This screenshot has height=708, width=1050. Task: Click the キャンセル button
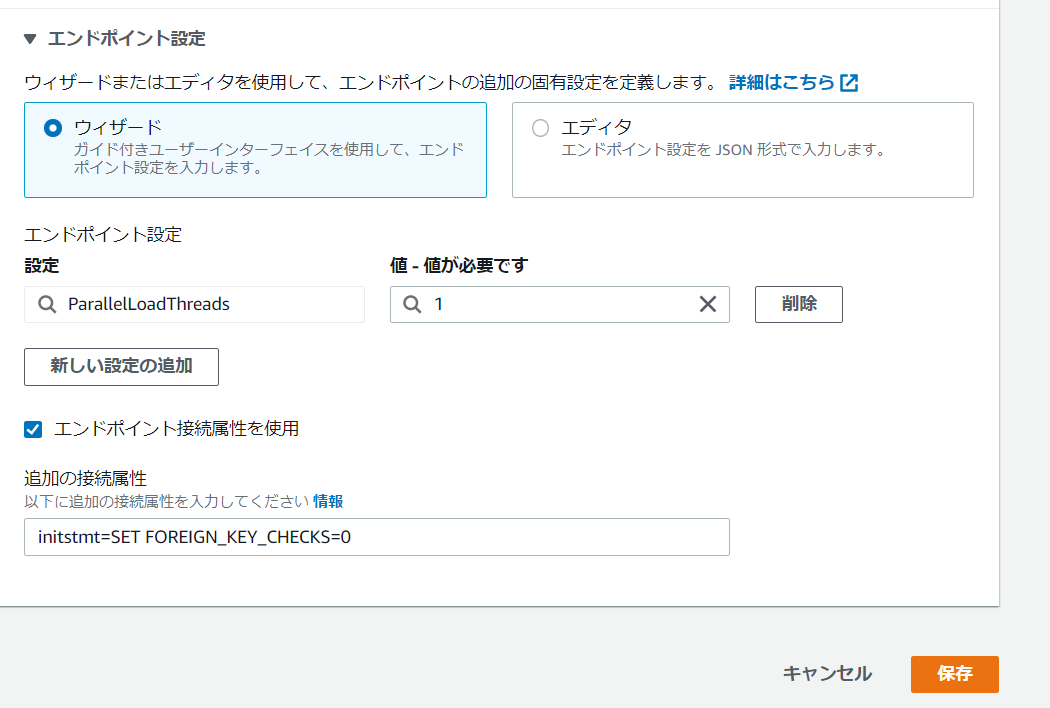[x=827, y=674]
